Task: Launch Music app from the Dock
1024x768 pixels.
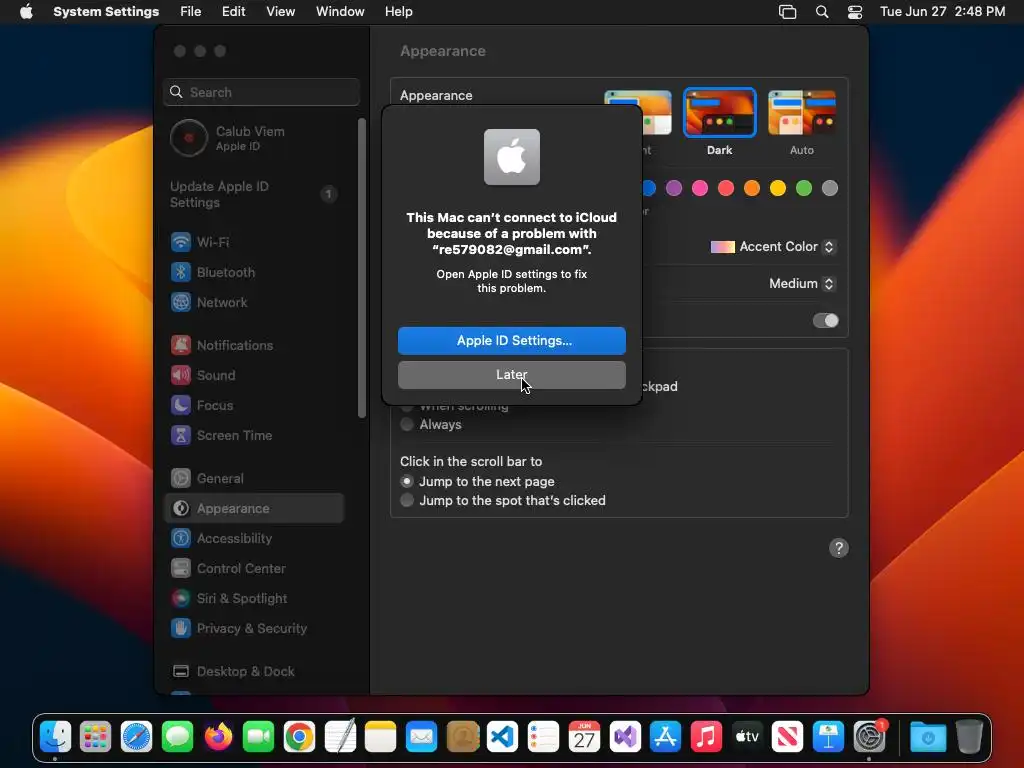Action: point(706,737)
